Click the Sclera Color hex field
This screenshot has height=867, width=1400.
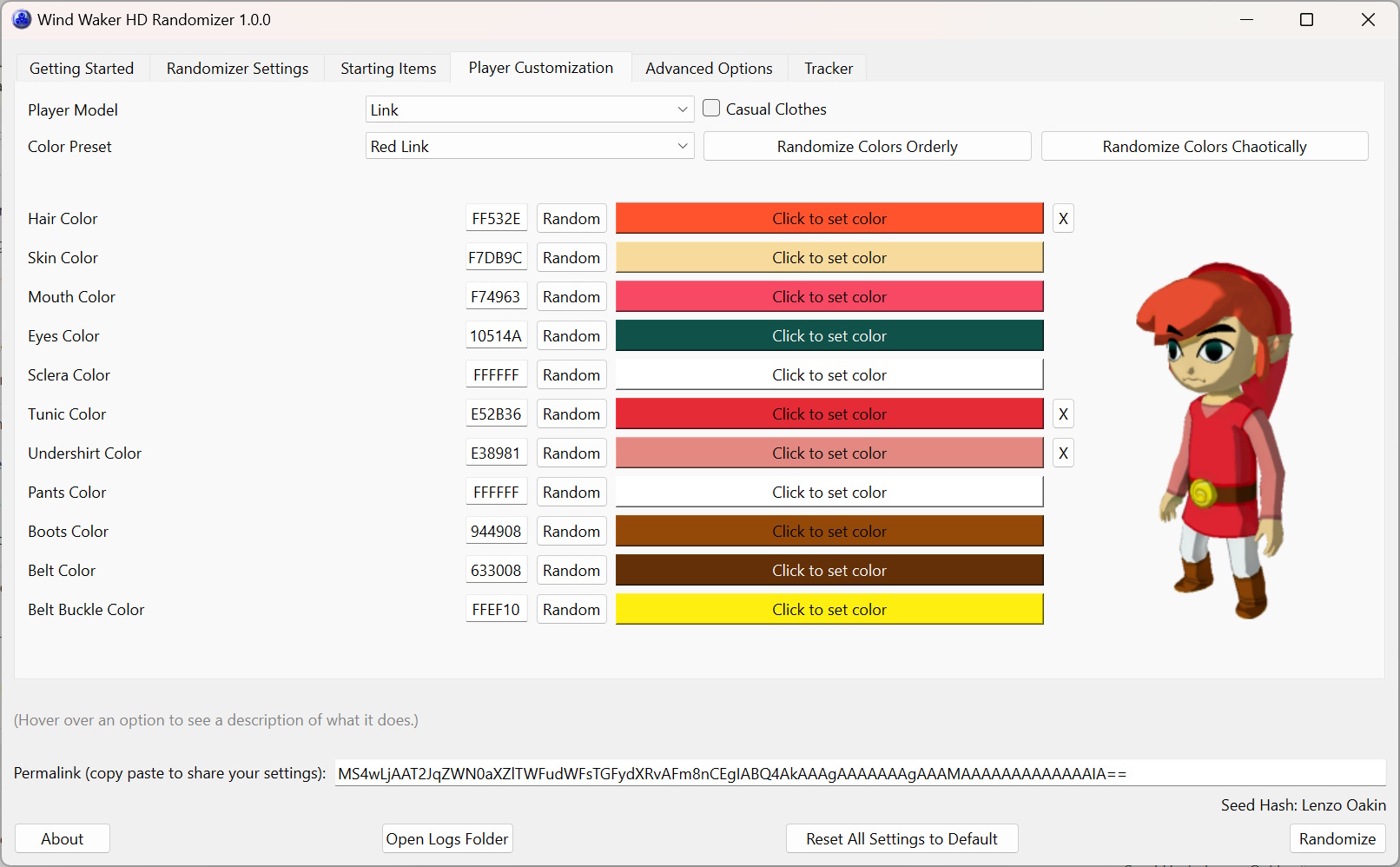pyautogui.click(x=496, y=375)
